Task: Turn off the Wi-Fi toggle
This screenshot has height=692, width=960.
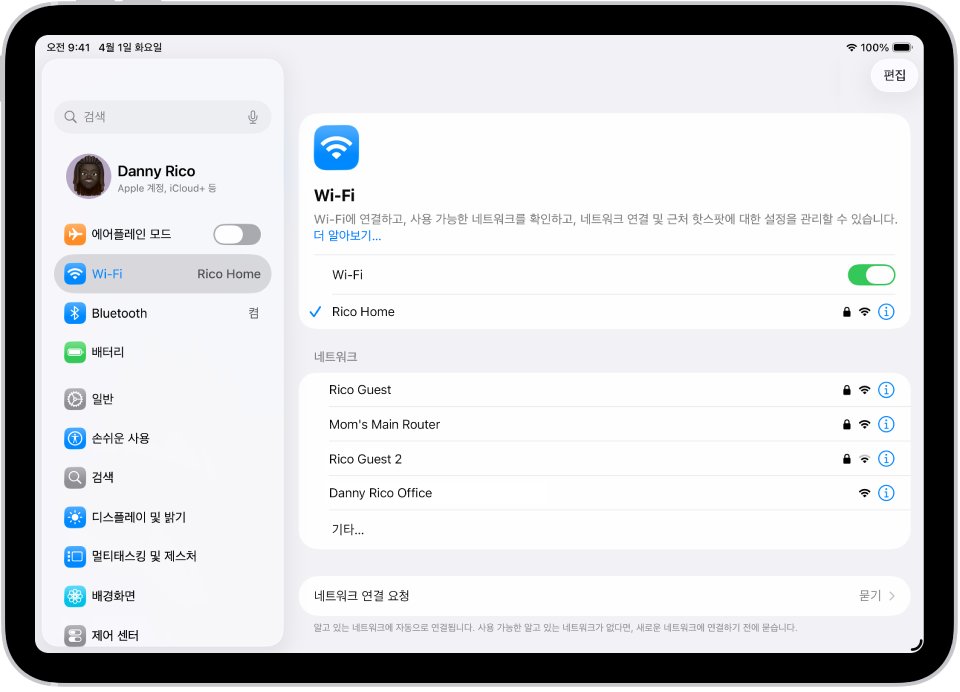Action: tap(871, 274)
